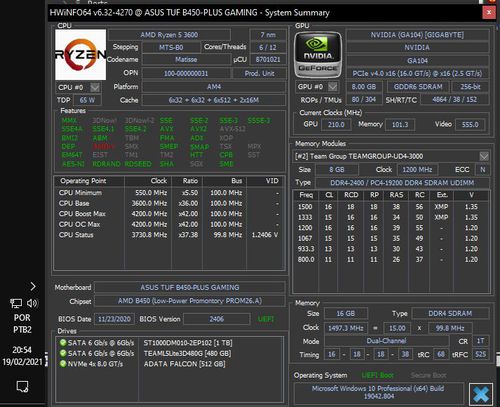Open the taskbar notification center icon
The image size is (500, 407).
click(22, 387)
